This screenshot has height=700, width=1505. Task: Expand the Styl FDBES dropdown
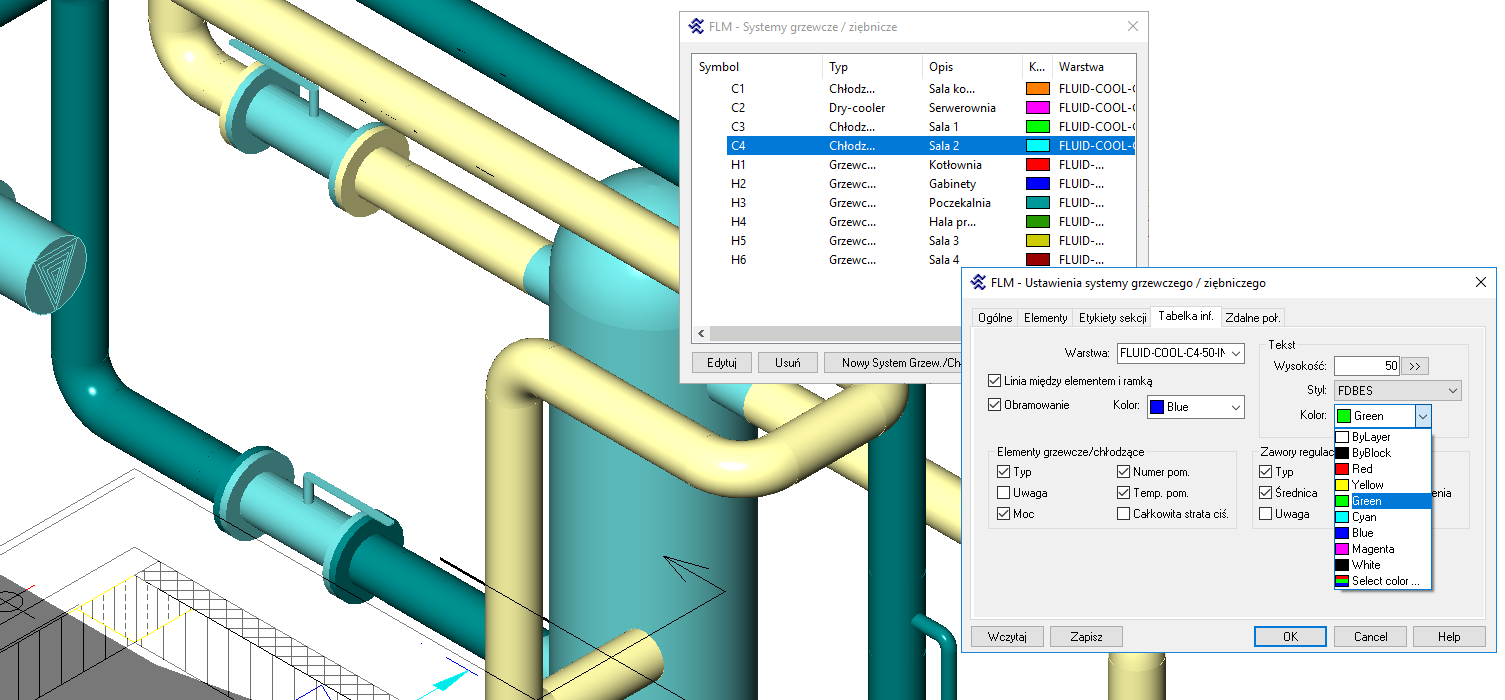[1397, 390]
